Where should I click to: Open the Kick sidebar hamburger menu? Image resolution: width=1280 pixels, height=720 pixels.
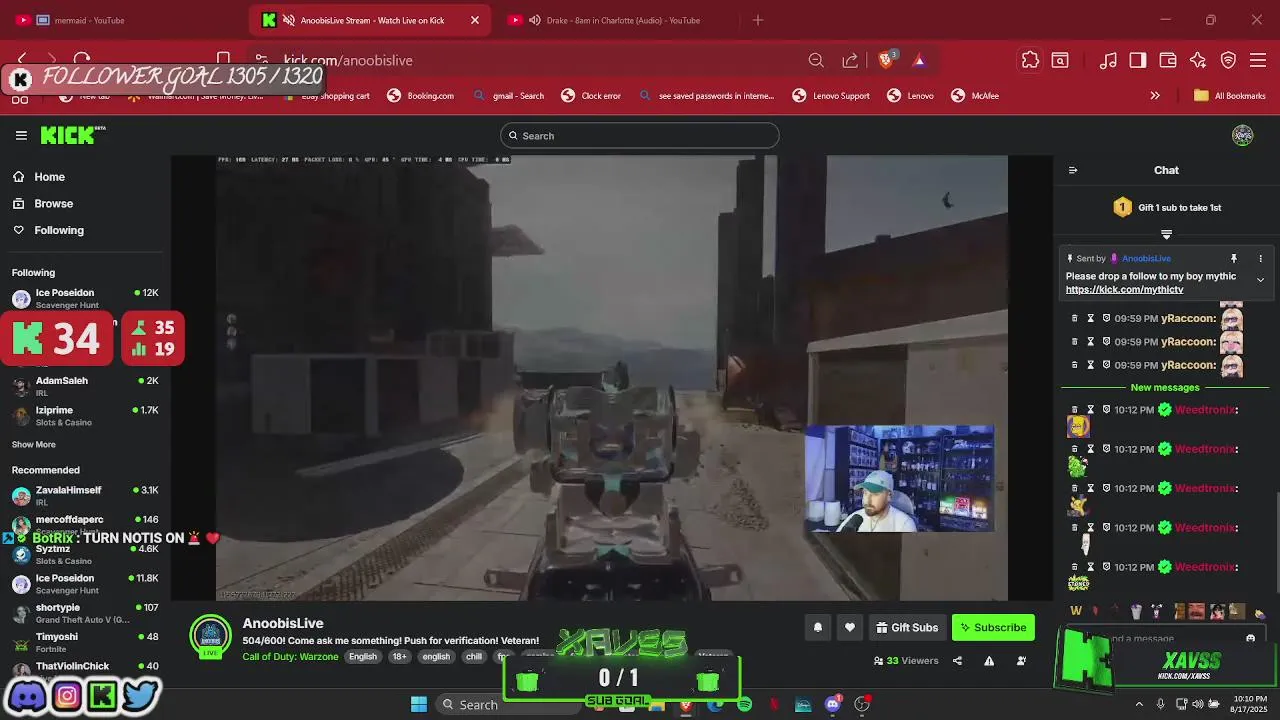click(21, 135)
